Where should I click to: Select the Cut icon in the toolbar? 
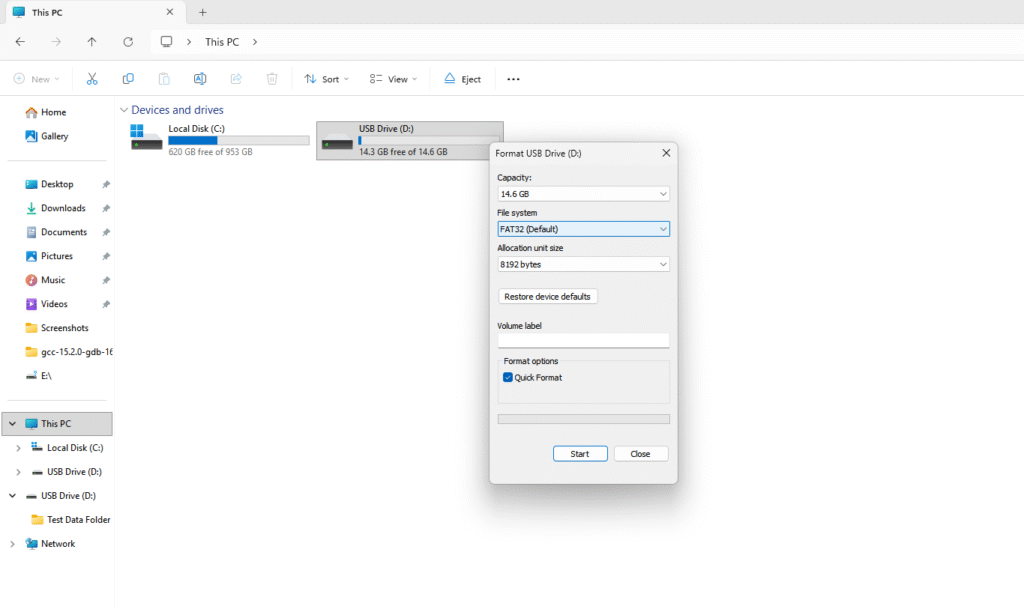[x=92, y=78]
